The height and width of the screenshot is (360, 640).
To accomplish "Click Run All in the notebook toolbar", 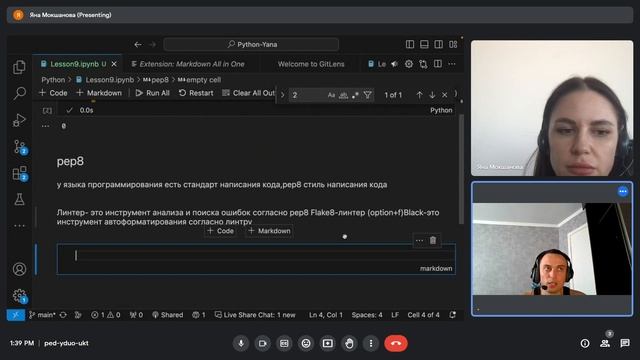I will tap(152, 93).
